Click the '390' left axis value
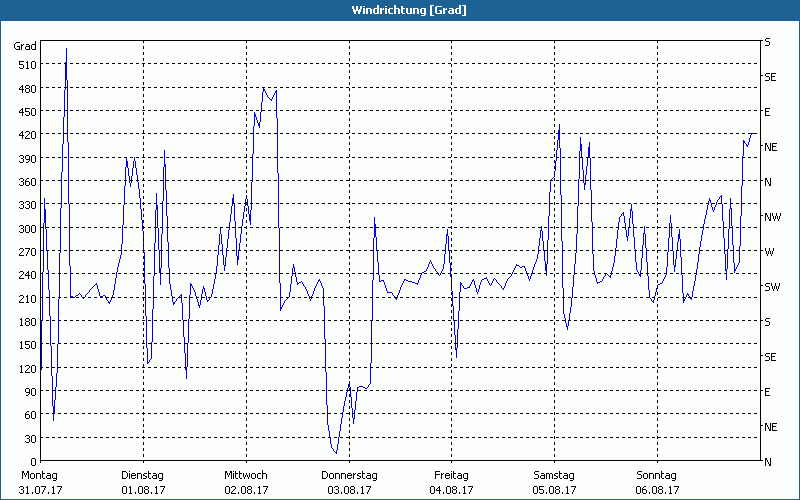 pyautogui.click(x=28, y=159)
